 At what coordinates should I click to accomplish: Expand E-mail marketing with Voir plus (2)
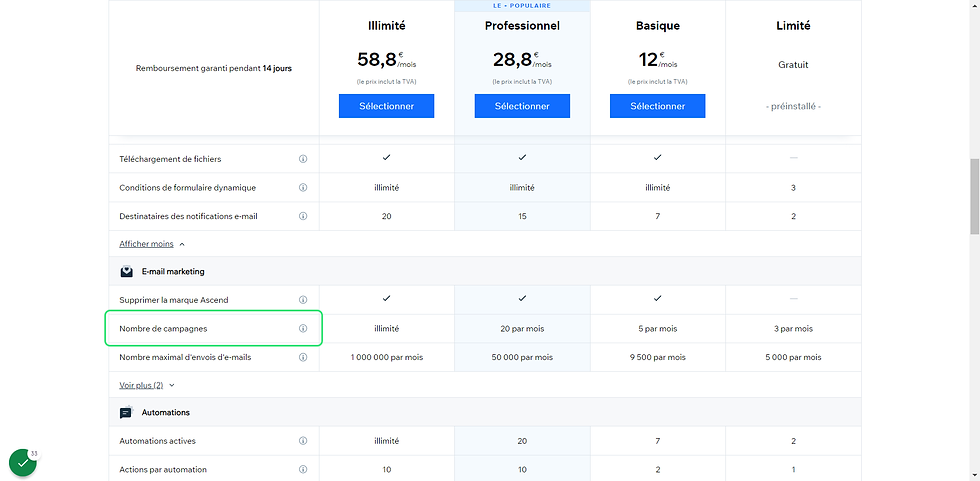[x=147, y=385]
